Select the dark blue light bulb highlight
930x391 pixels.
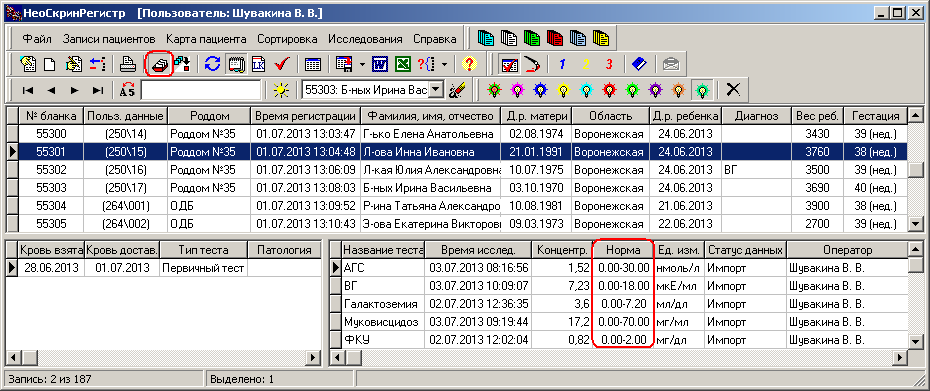(541, 90)
